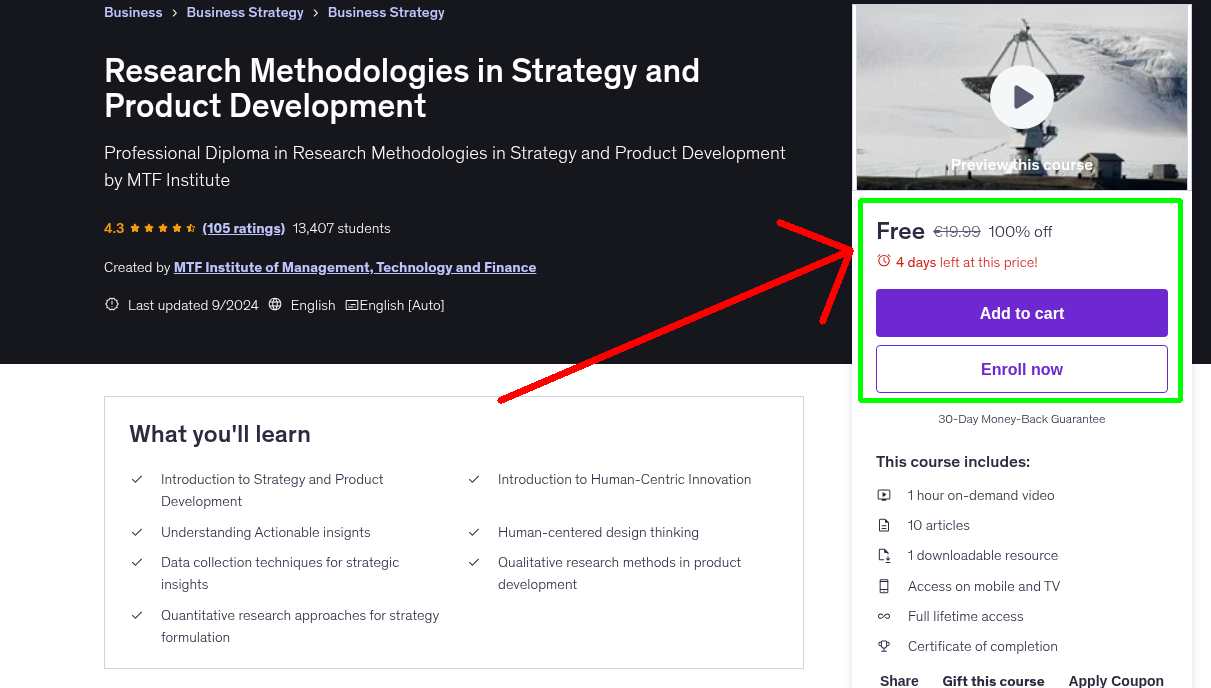This screenshot has width=1211, height=688.
Task: Click the course preview thumbnail image
Action: pyautogui.click(x=1022, y=97)
